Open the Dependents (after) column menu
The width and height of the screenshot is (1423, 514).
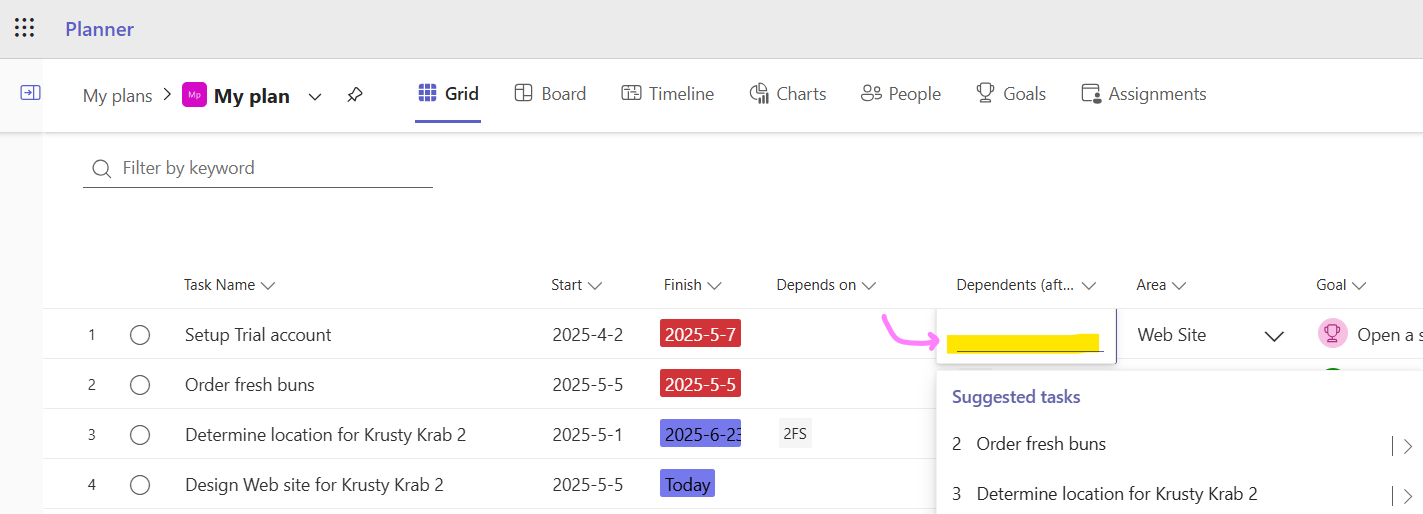coord(1090,285)
